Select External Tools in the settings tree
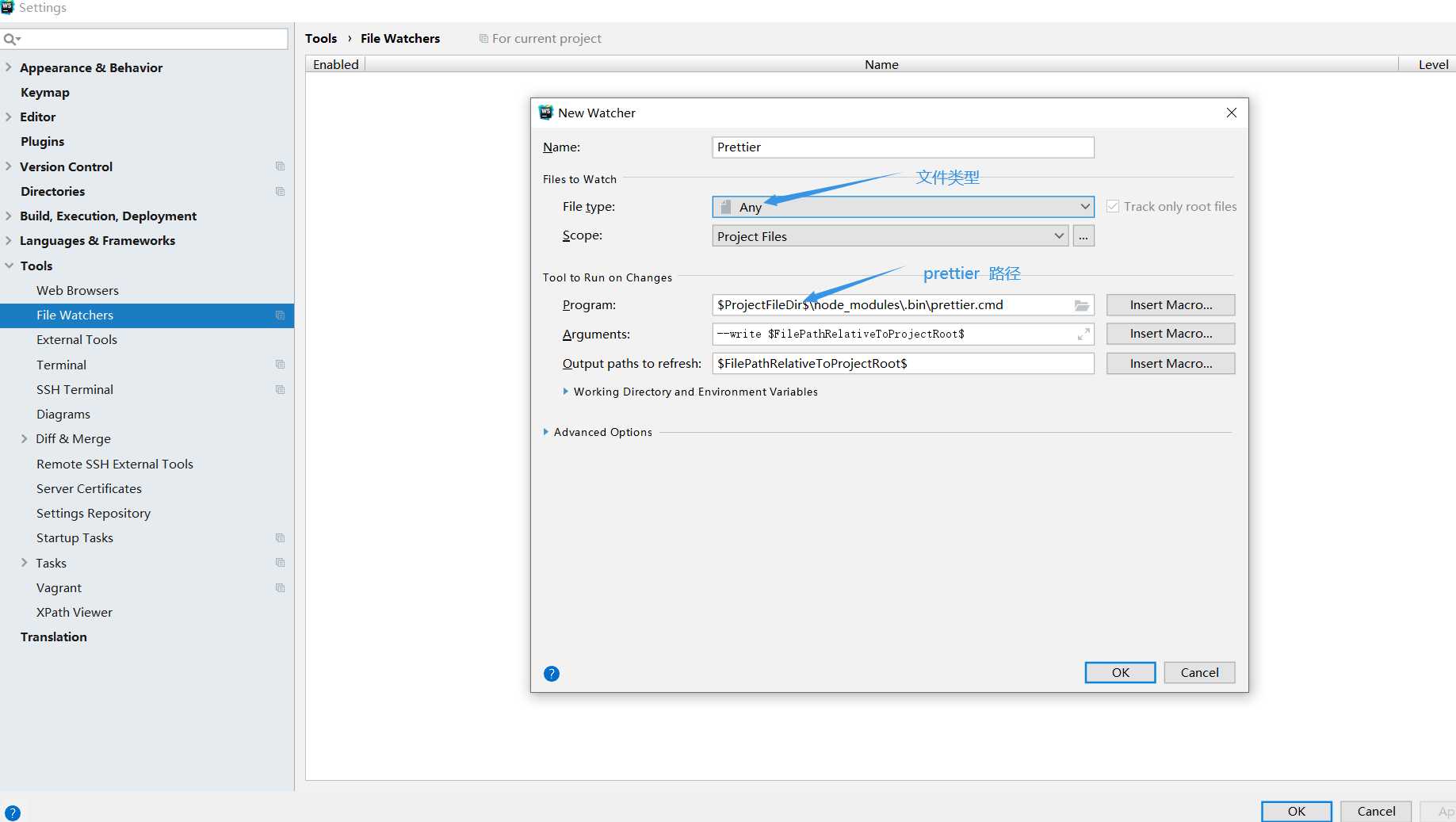The height and width of the screenshot is (822, 1456). [x=77, y=340]
